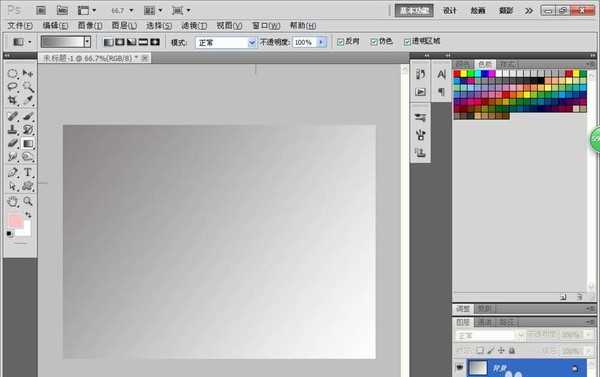600x377 pixels.
Task: Click the Background layer thumbnail
Action: pyautogui.click(x=478, y=368)
